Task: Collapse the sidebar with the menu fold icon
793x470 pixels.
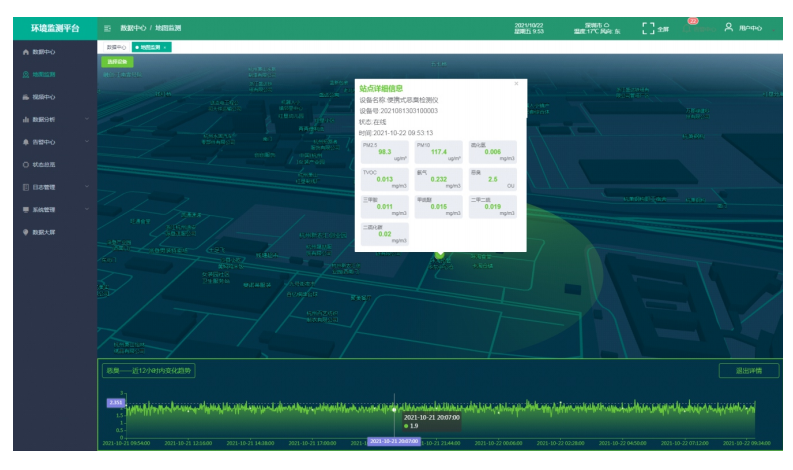Action: tap(107, 28)
